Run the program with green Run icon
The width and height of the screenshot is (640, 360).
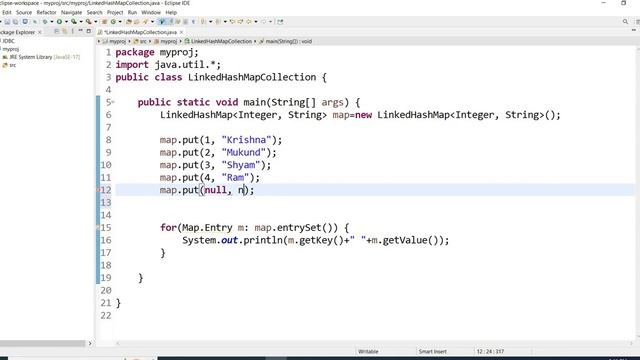pyautogui.click(x=59, y=22)
